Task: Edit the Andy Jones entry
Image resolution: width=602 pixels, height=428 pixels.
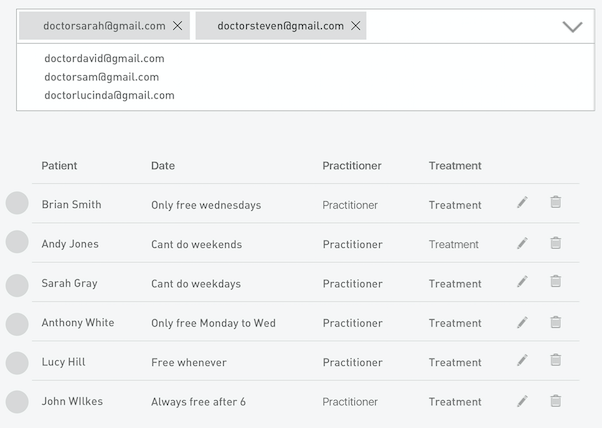Action: pos(522,243)
